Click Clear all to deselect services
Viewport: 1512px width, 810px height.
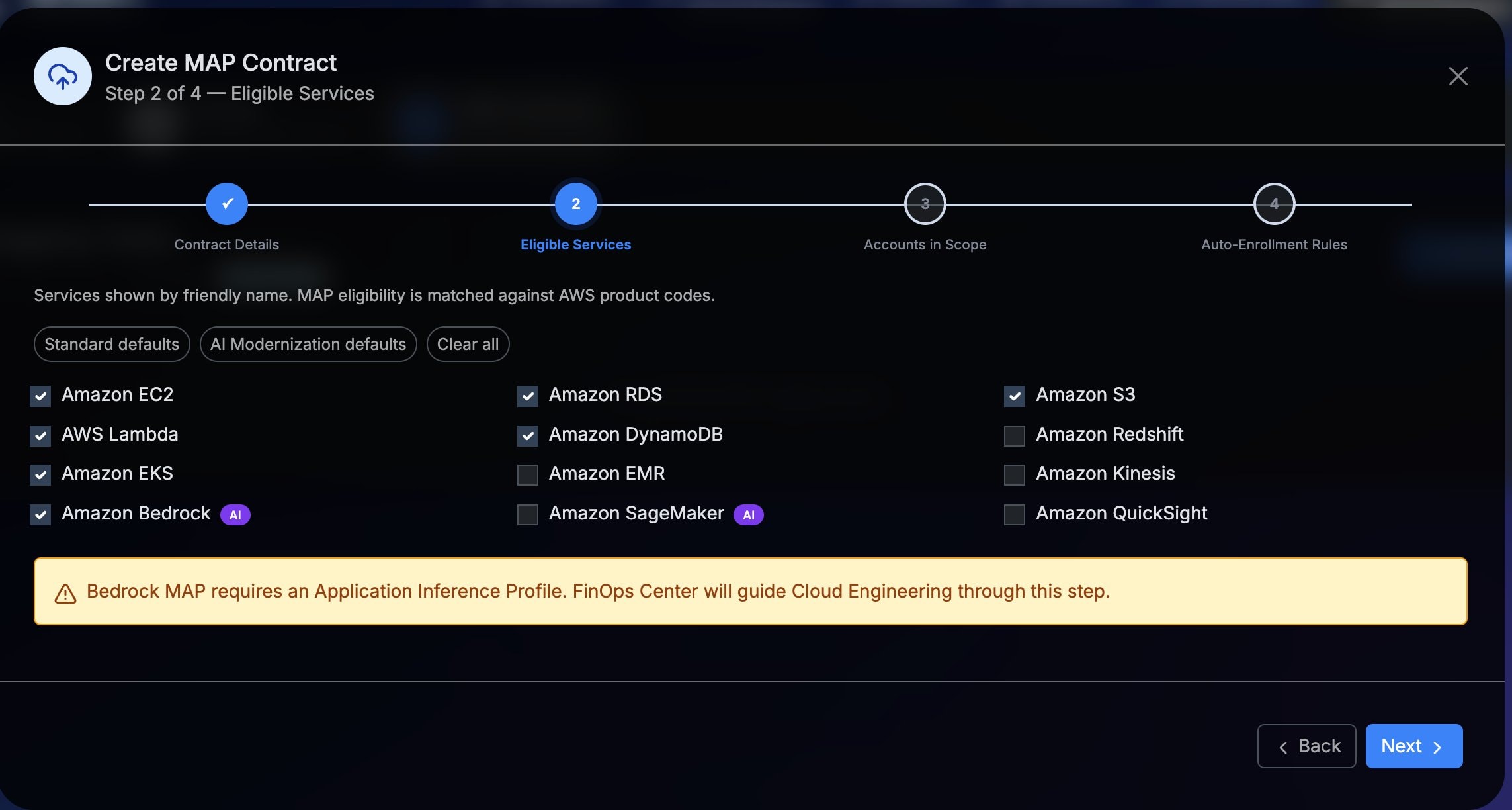(468, 344)
